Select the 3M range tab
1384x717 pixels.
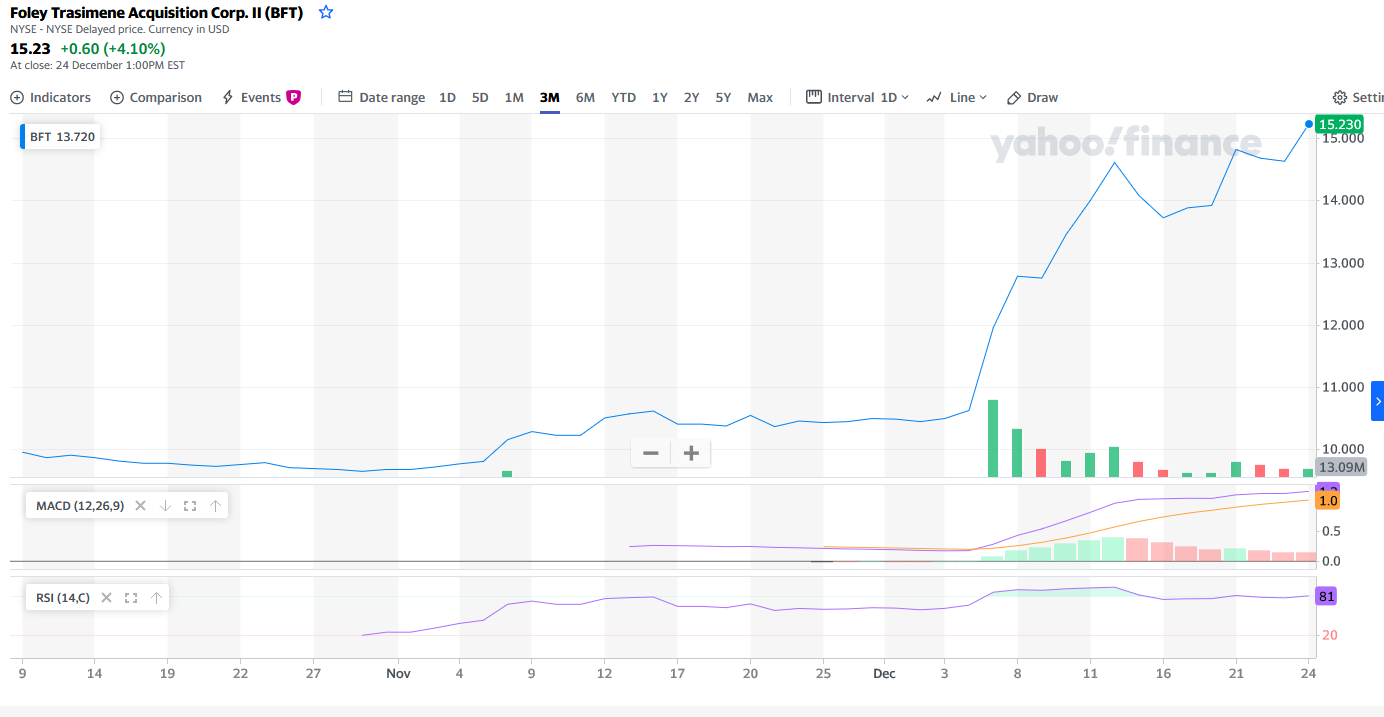coord(549,97)
